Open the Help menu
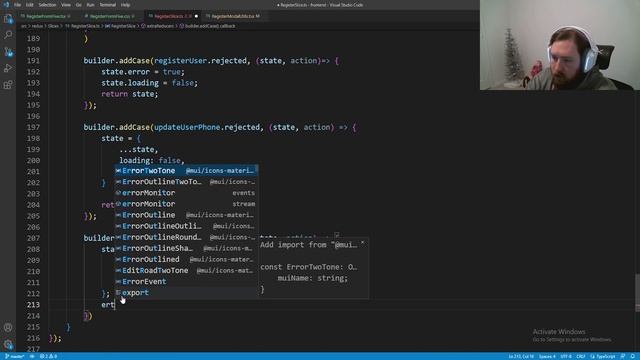 point(125,5)
